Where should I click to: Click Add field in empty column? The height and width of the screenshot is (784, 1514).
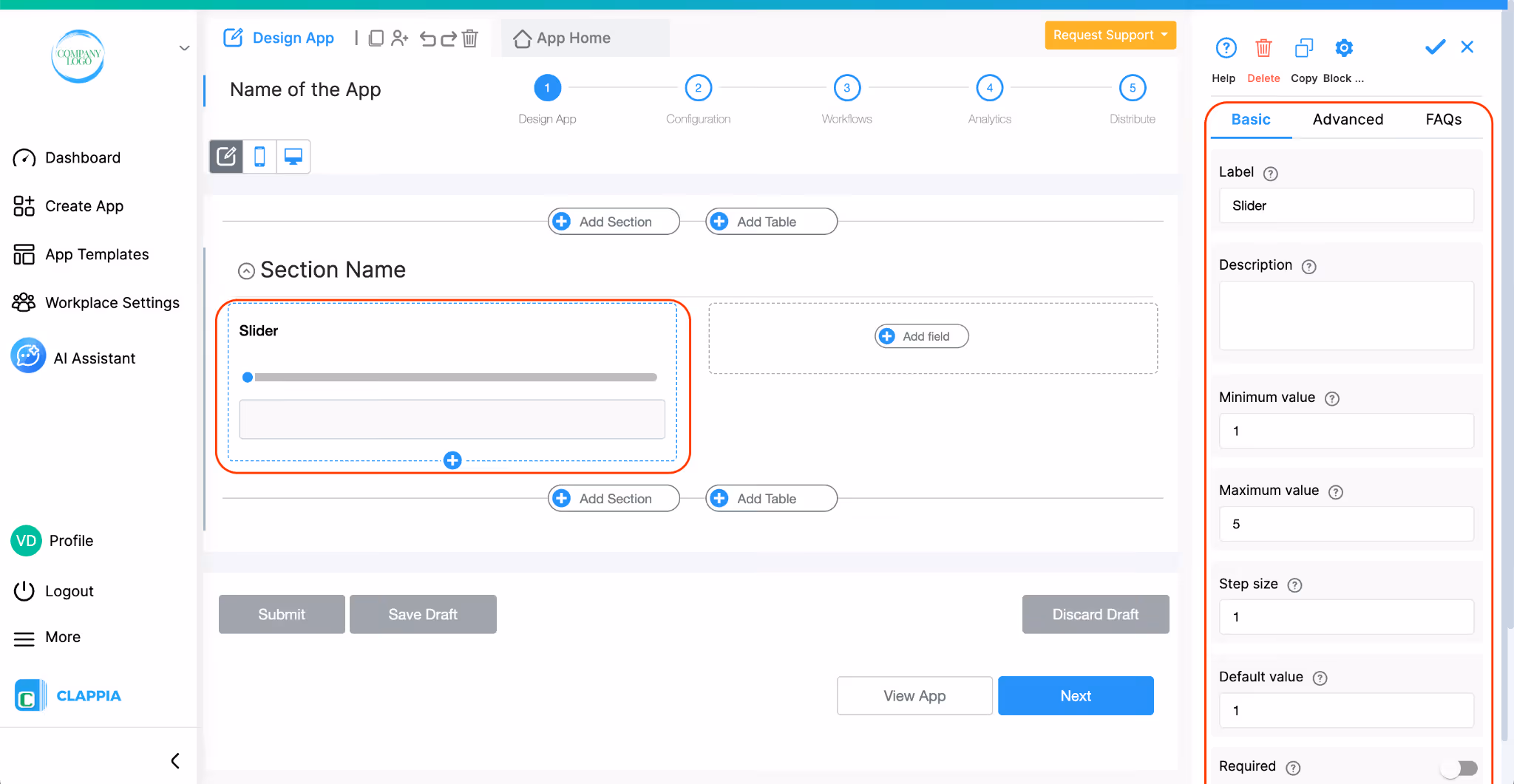pyautogui.click(x=922, y=336)
